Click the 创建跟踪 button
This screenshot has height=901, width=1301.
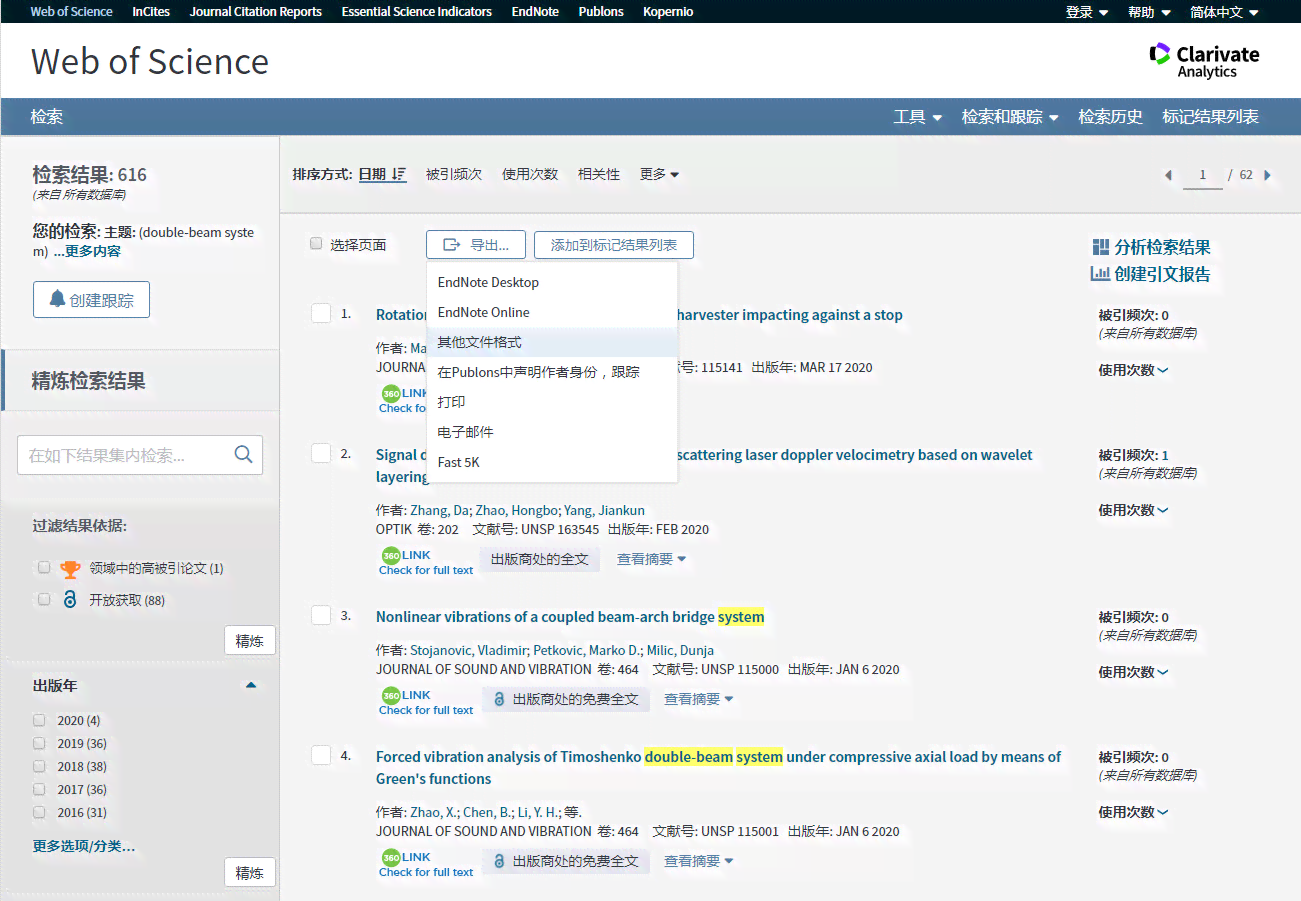[x=91, y=299]
